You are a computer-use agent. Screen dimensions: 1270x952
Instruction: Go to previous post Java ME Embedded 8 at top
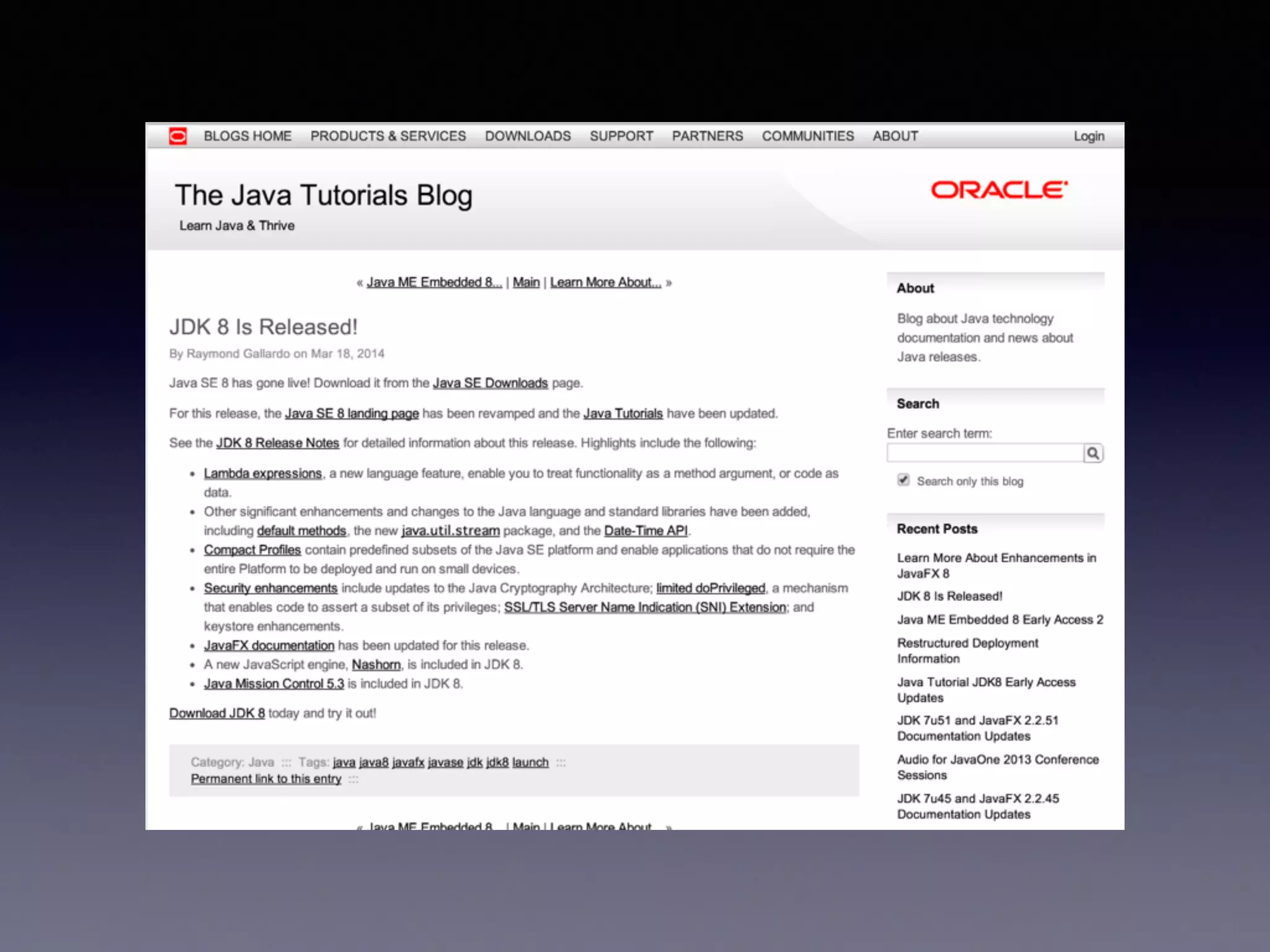[x=434, y=283]
